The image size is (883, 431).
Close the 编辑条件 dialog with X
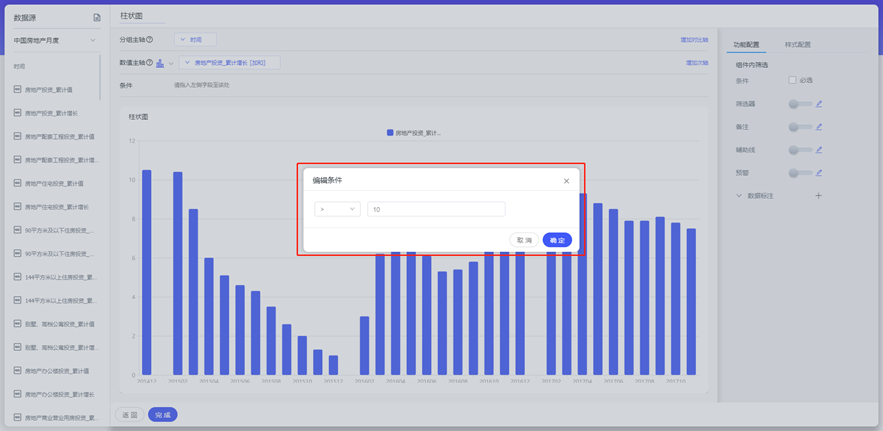click(x=566, y=181)
